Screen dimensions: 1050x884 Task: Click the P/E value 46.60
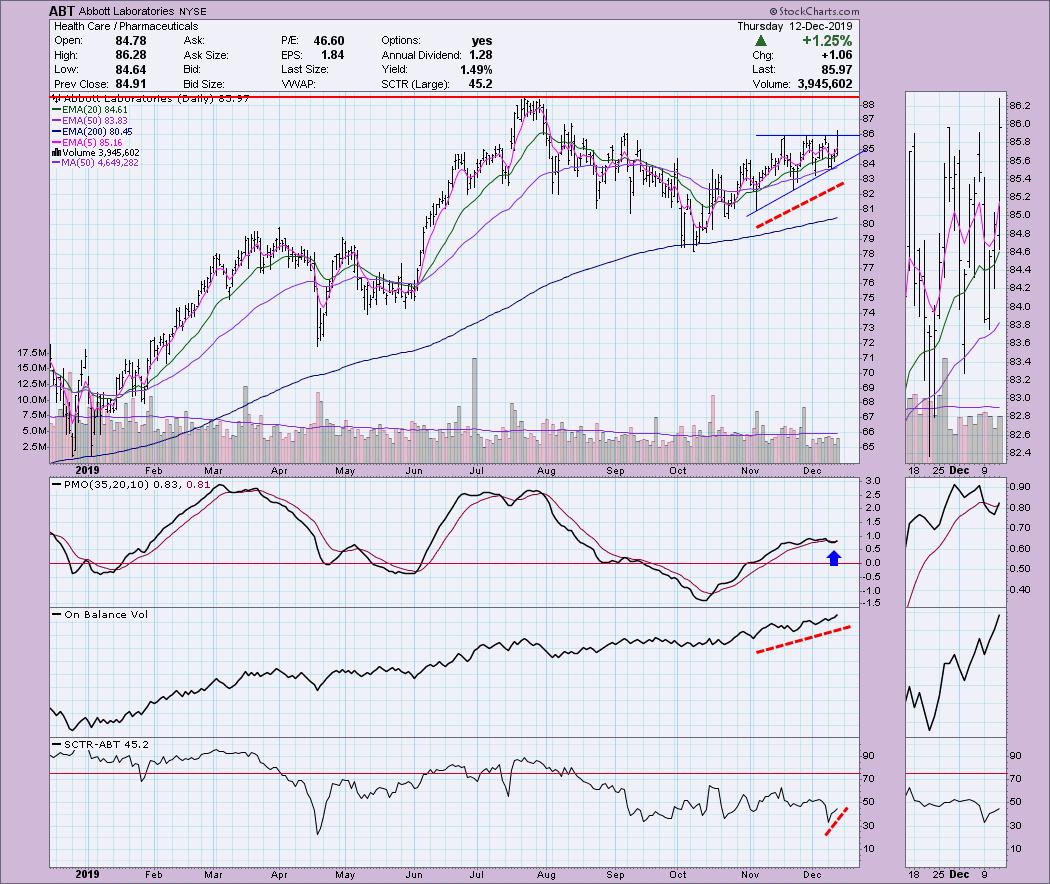click(x=329, y=41)
